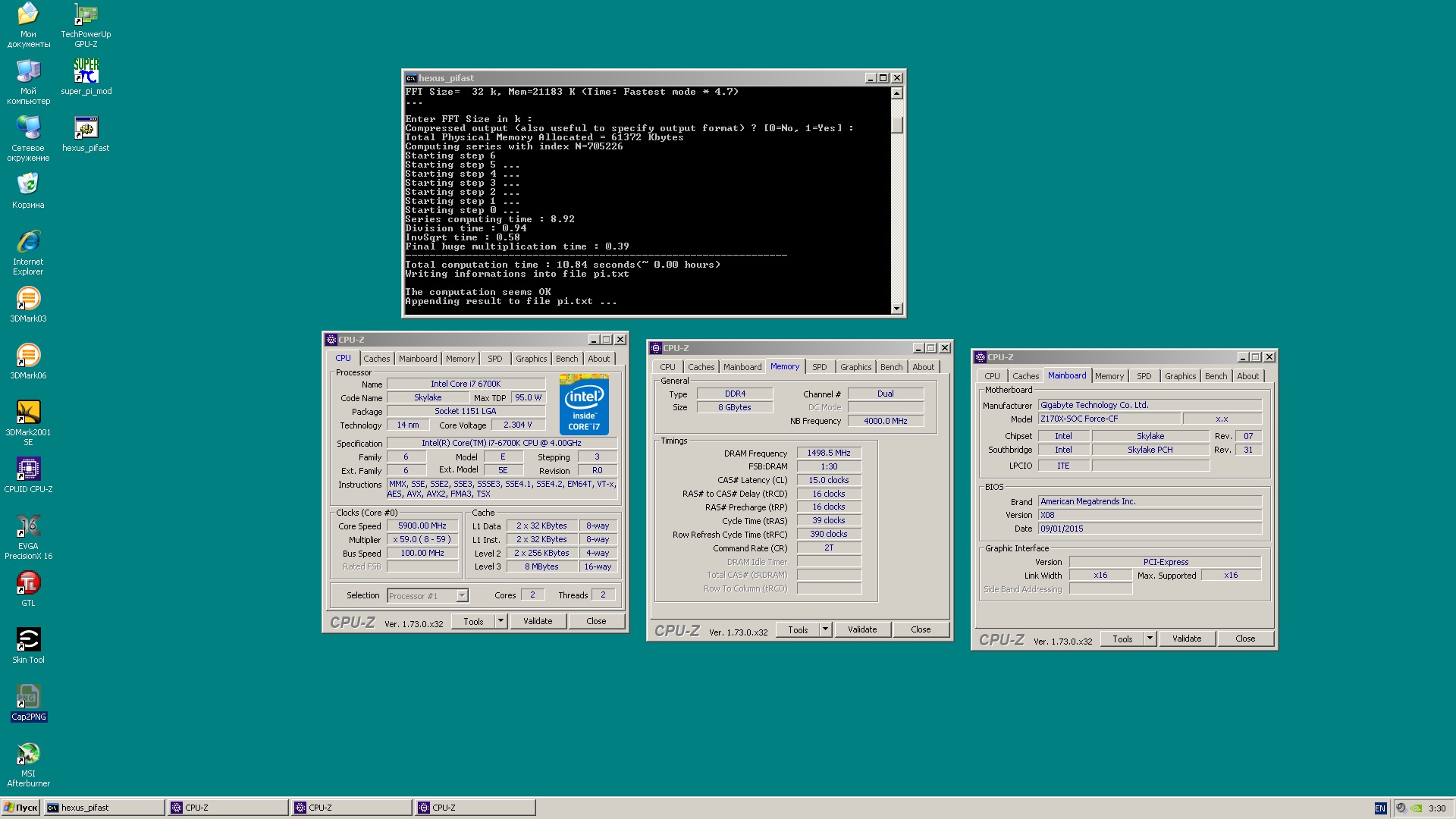
Task: Click the DRAM Frequency 1498.5 MHz value
Action: tap(829, 453)
